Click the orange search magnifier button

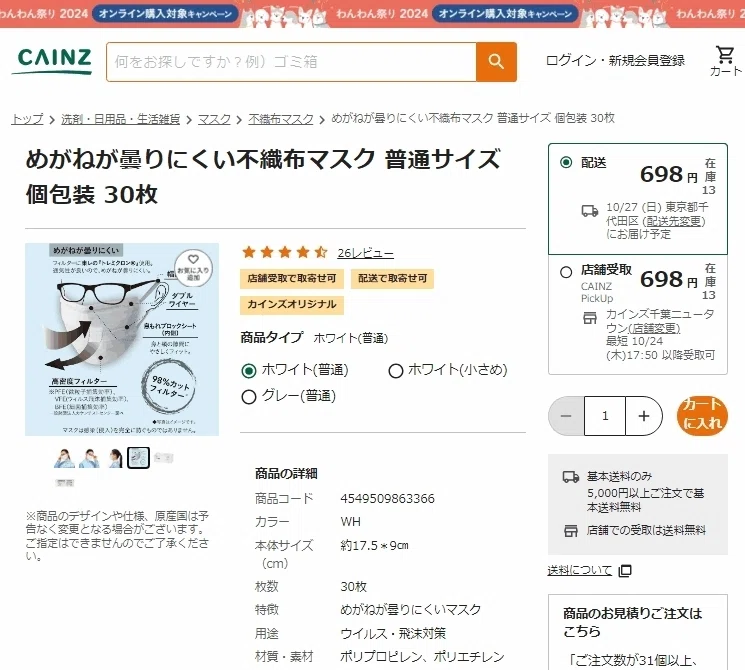coord(496,62)
